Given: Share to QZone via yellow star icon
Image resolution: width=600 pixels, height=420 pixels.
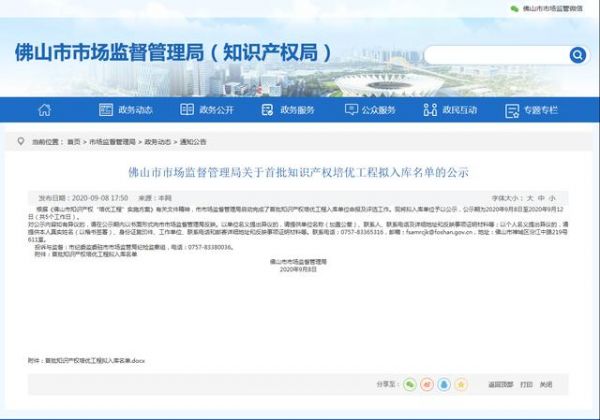Looking at the screenshot, I should [461, 384].
